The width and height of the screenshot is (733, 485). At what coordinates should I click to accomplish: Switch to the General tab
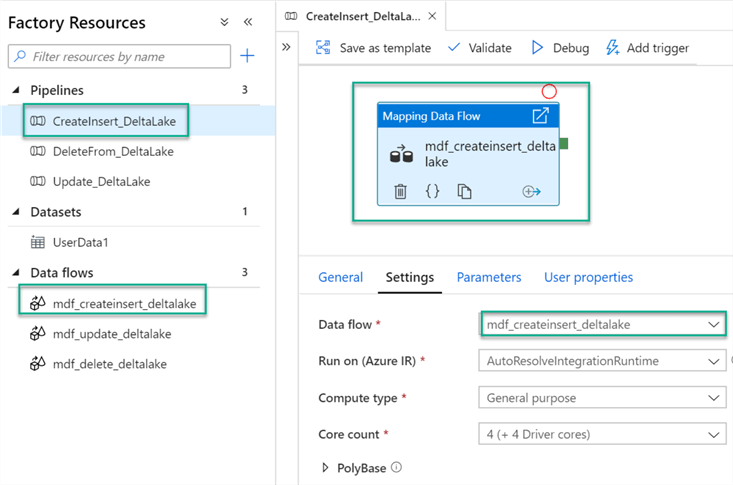click(340, 277)
